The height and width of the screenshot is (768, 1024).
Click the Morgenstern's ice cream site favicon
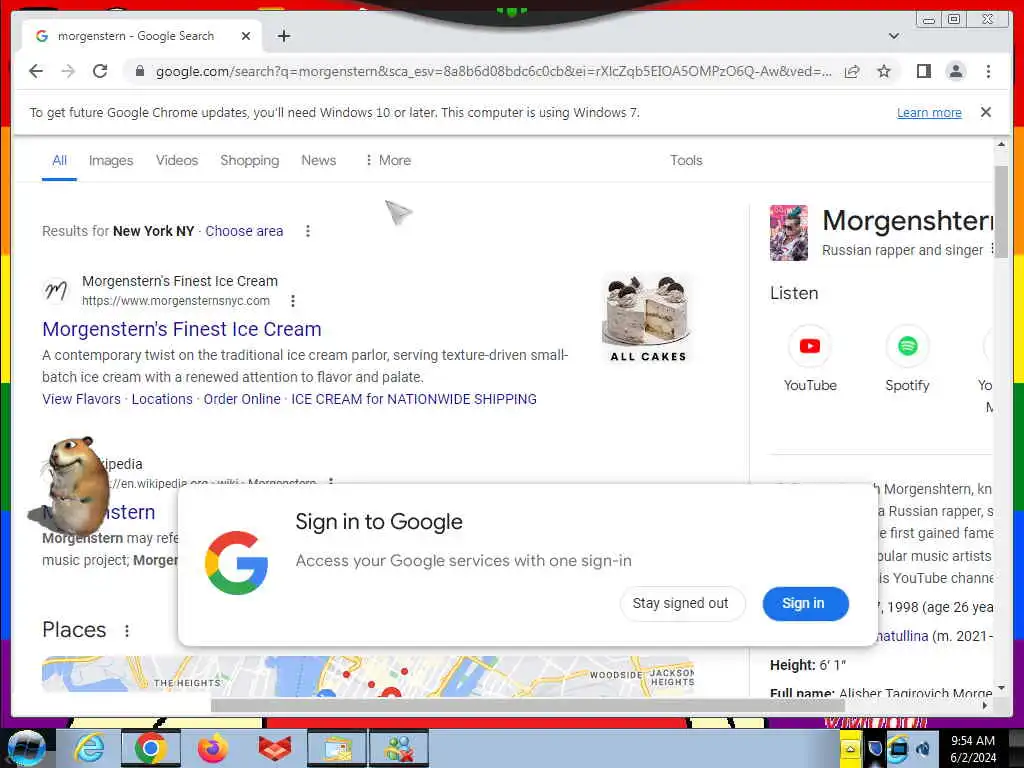[56, 290]
